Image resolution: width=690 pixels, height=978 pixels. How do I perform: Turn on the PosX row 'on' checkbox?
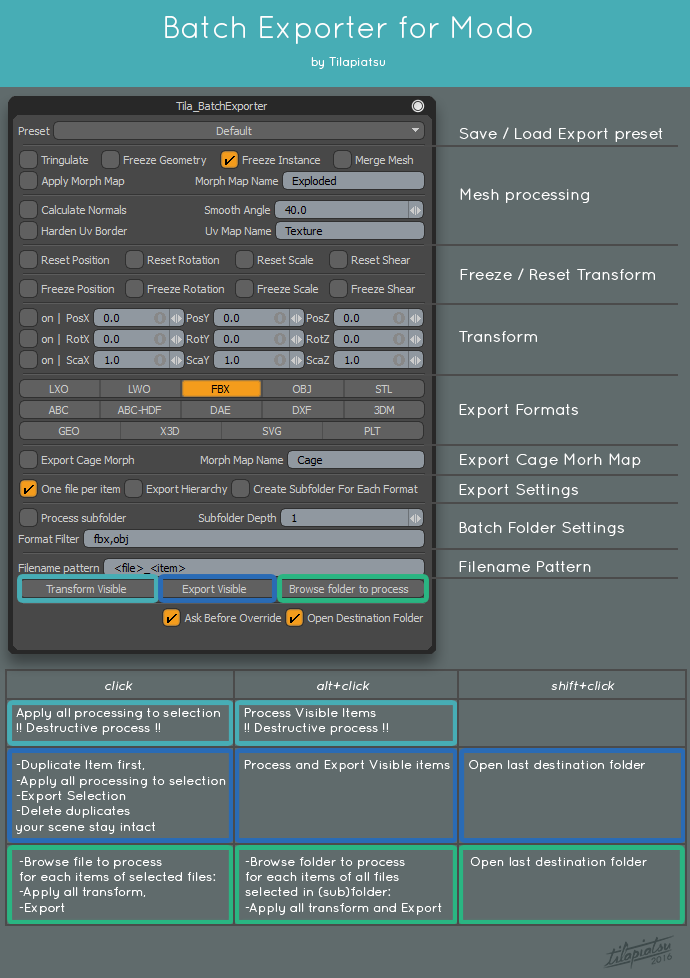[28, 317]
